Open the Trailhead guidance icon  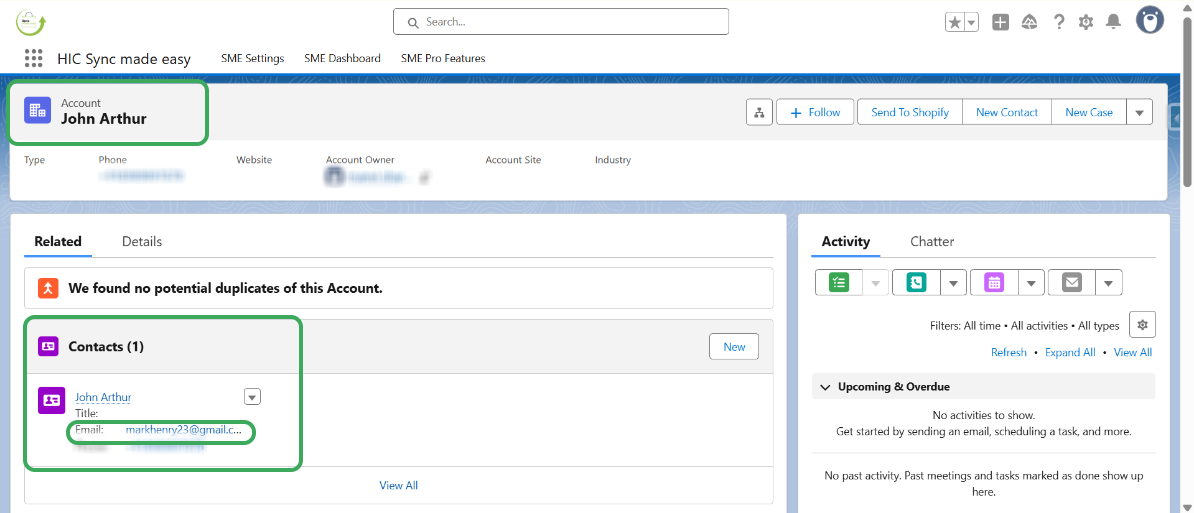(x=1029, y=22)
